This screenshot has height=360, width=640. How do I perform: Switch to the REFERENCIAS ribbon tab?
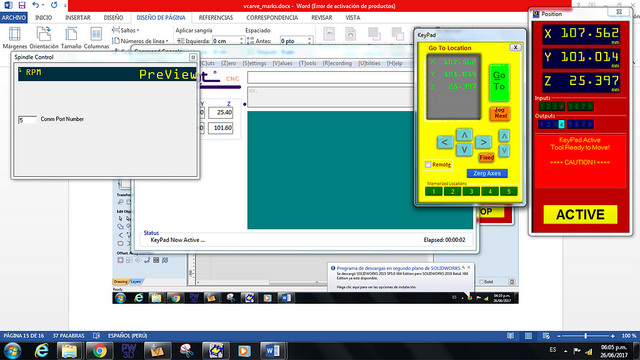click(216, 18)
